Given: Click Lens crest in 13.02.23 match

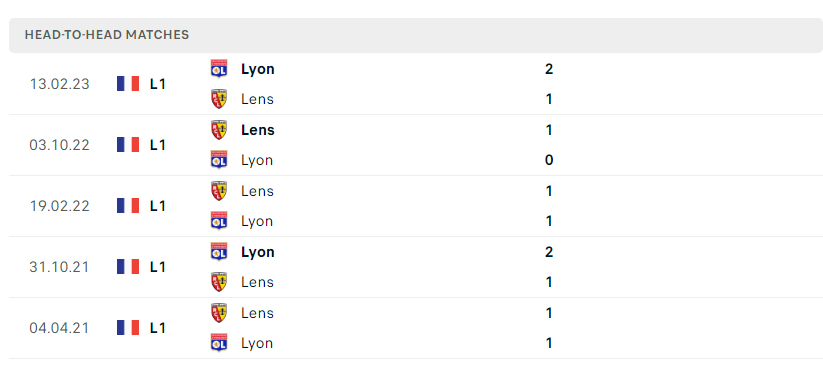Looking at the screenshot, I should [219, 99].
